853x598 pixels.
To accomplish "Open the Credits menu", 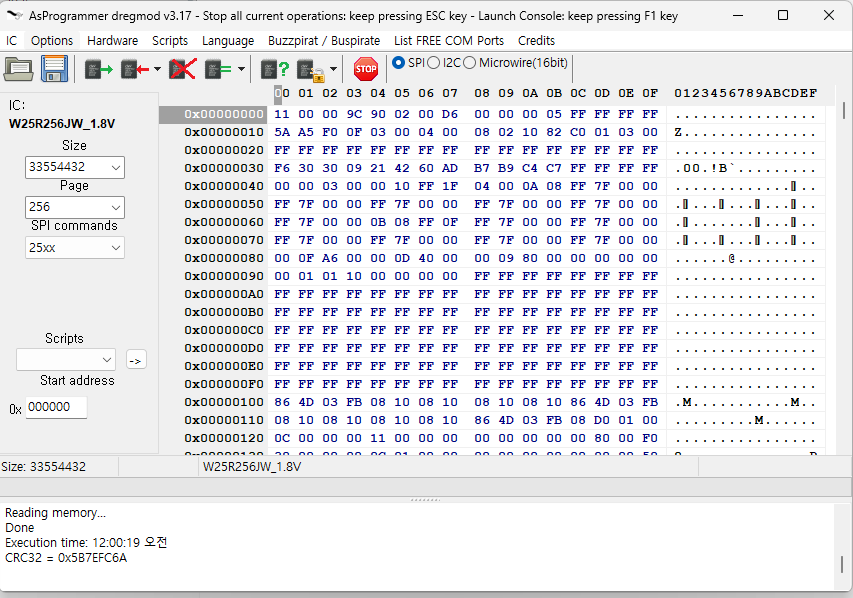I will [x=536, y=41].
